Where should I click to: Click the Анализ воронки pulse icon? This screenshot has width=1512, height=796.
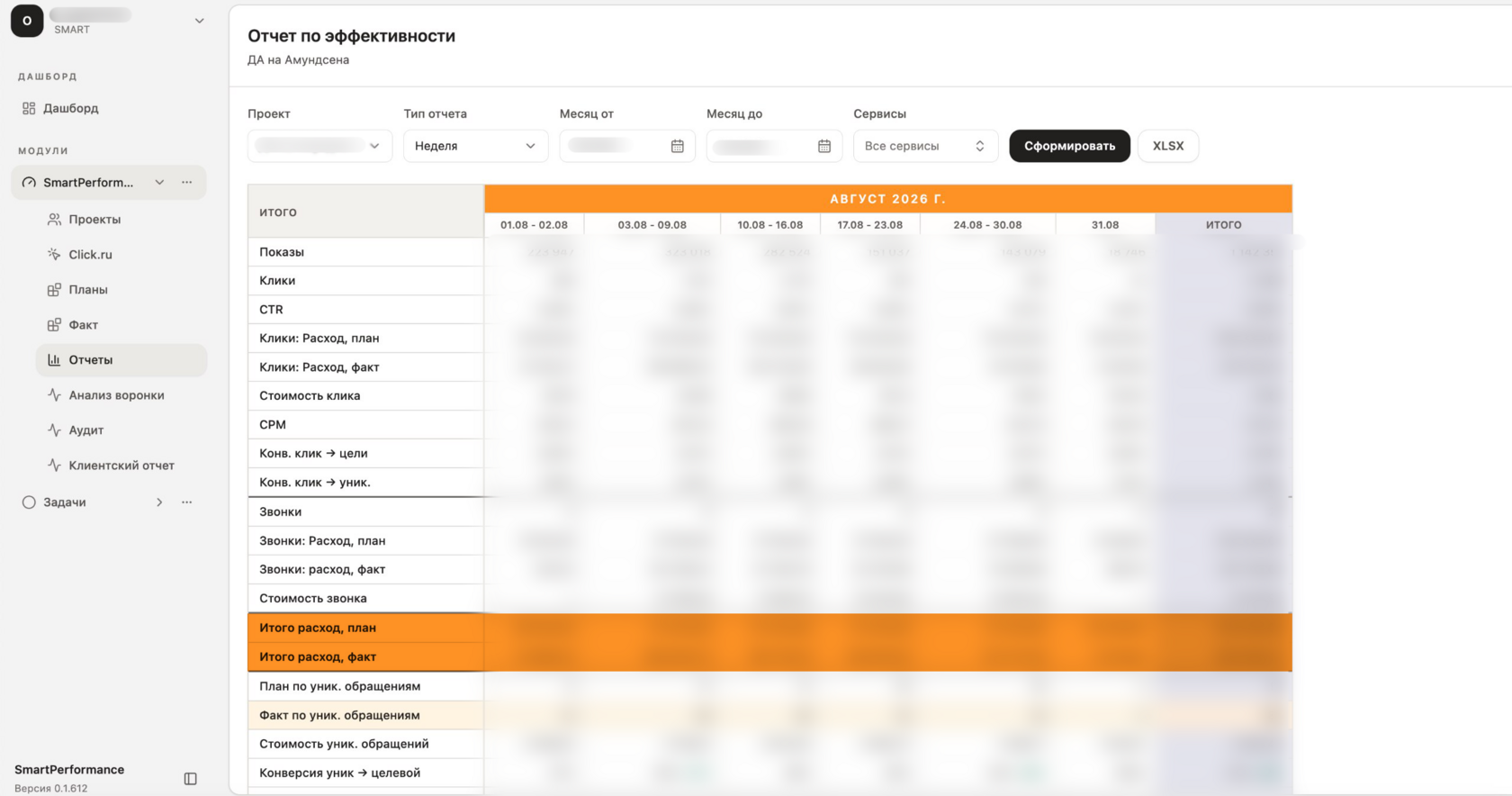(x=54, y=395)
